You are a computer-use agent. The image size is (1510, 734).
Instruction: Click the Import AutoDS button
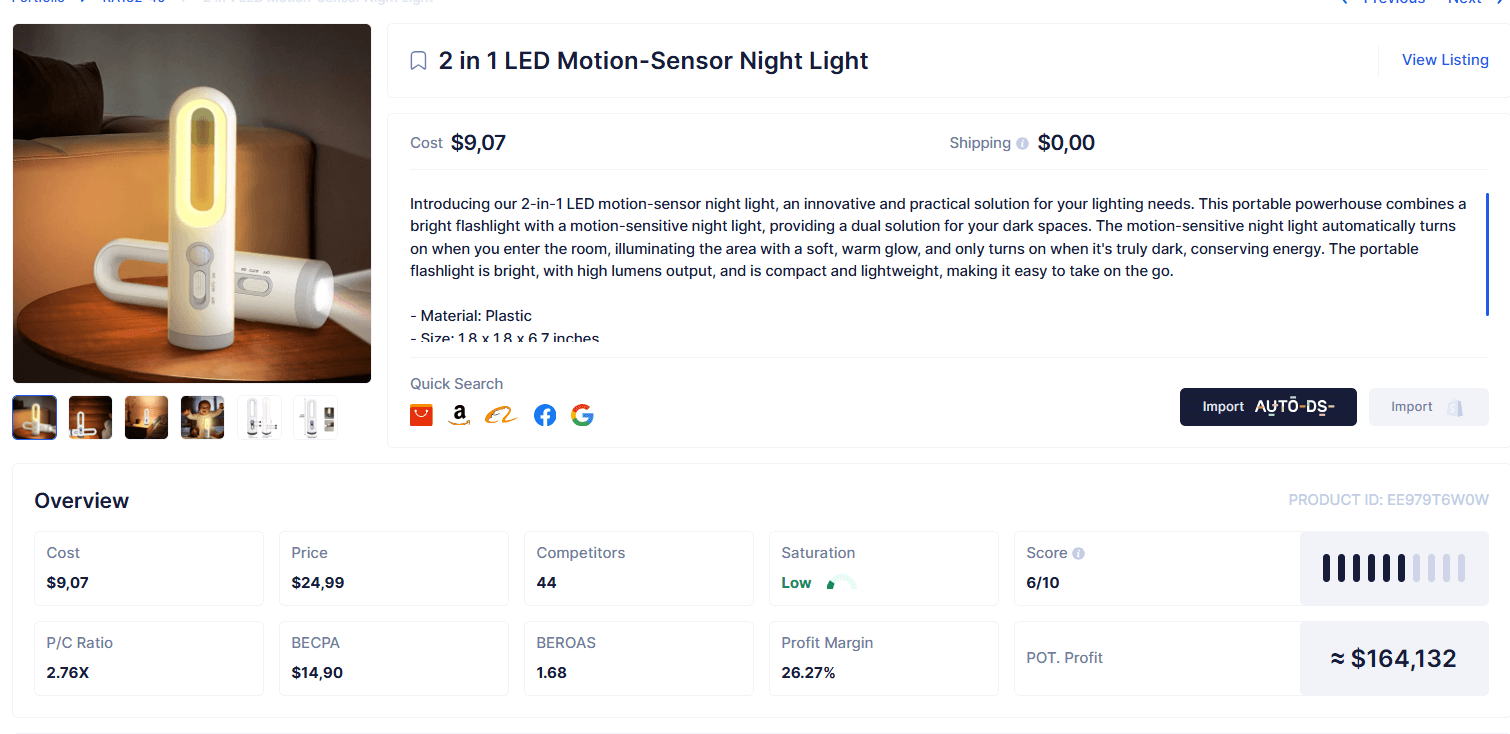pyautogui.click(x=1268, y=407)
